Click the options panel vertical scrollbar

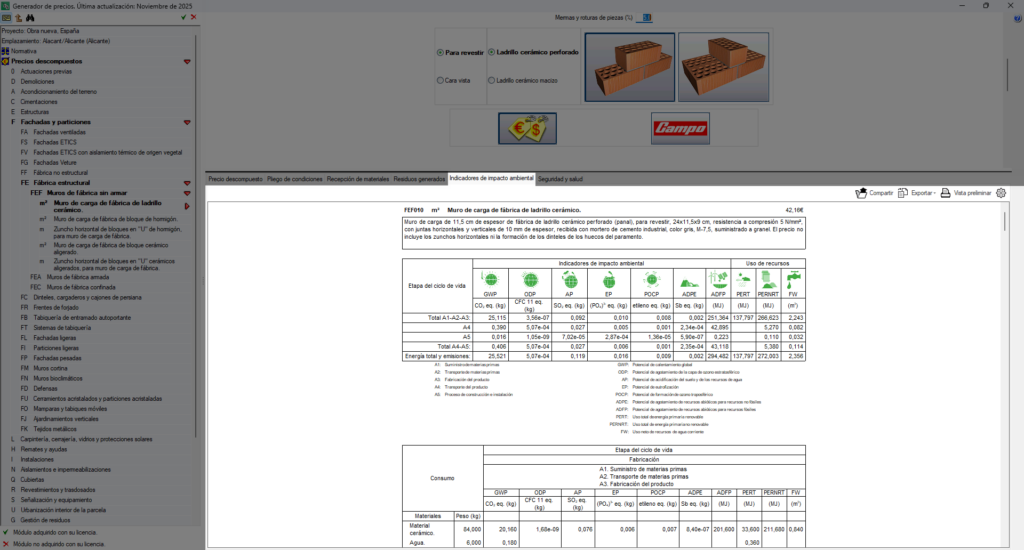[1008, 74]
